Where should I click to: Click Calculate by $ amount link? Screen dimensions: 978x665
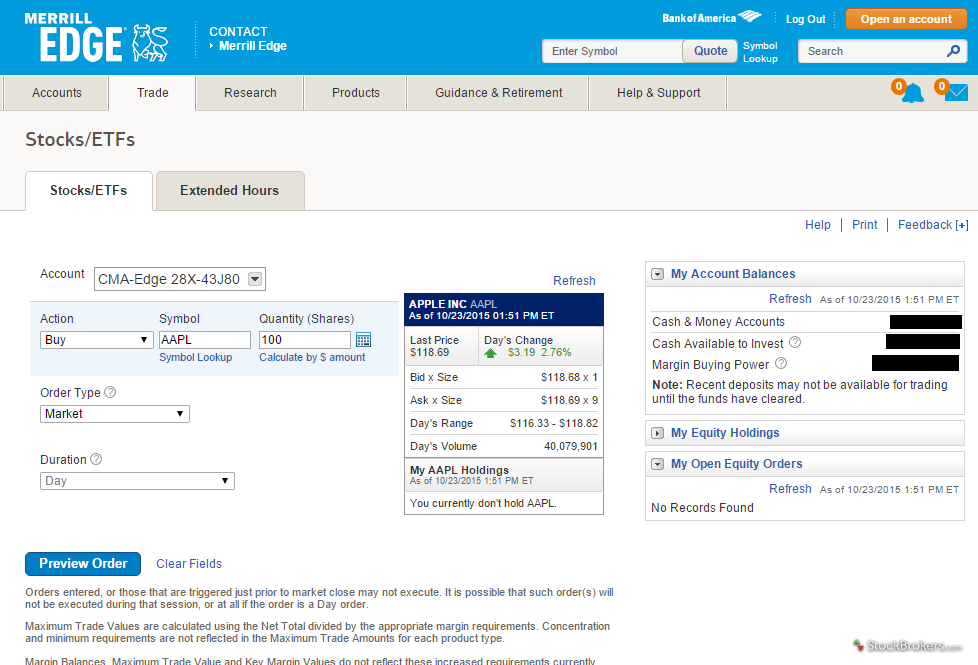point(312,357)
